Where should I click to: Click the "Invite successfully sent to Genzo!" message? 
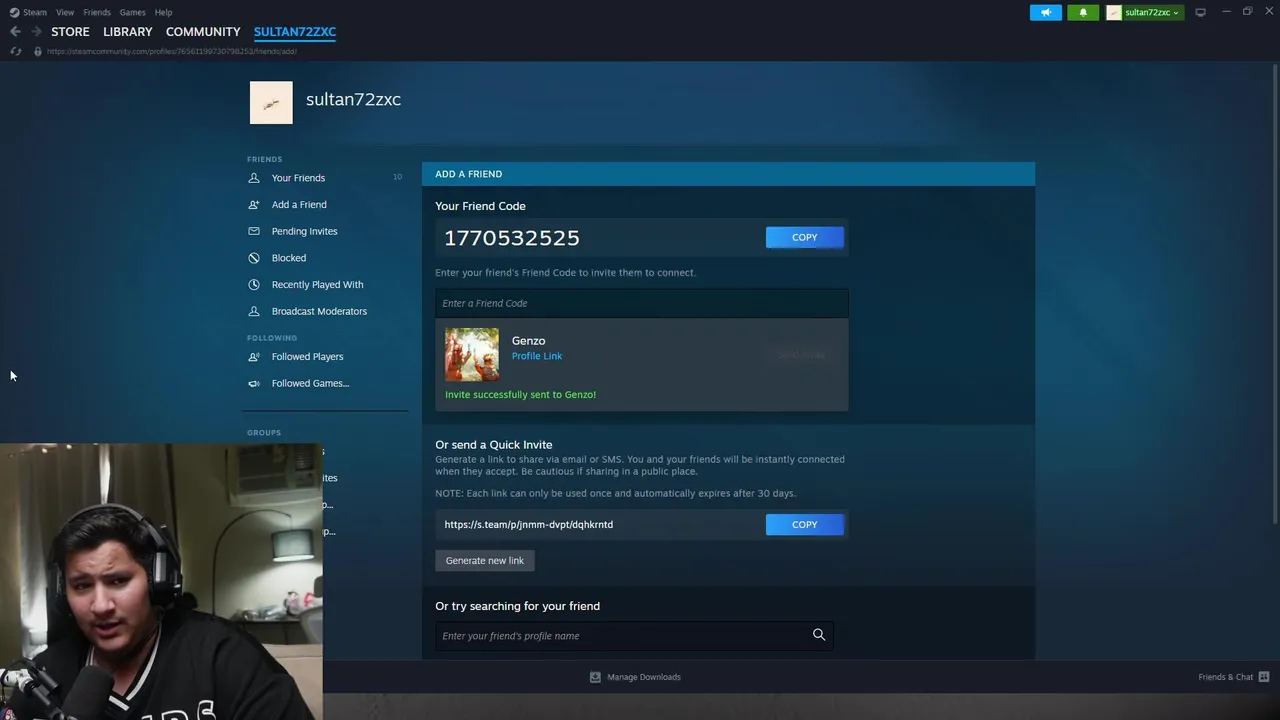(520, 394)
